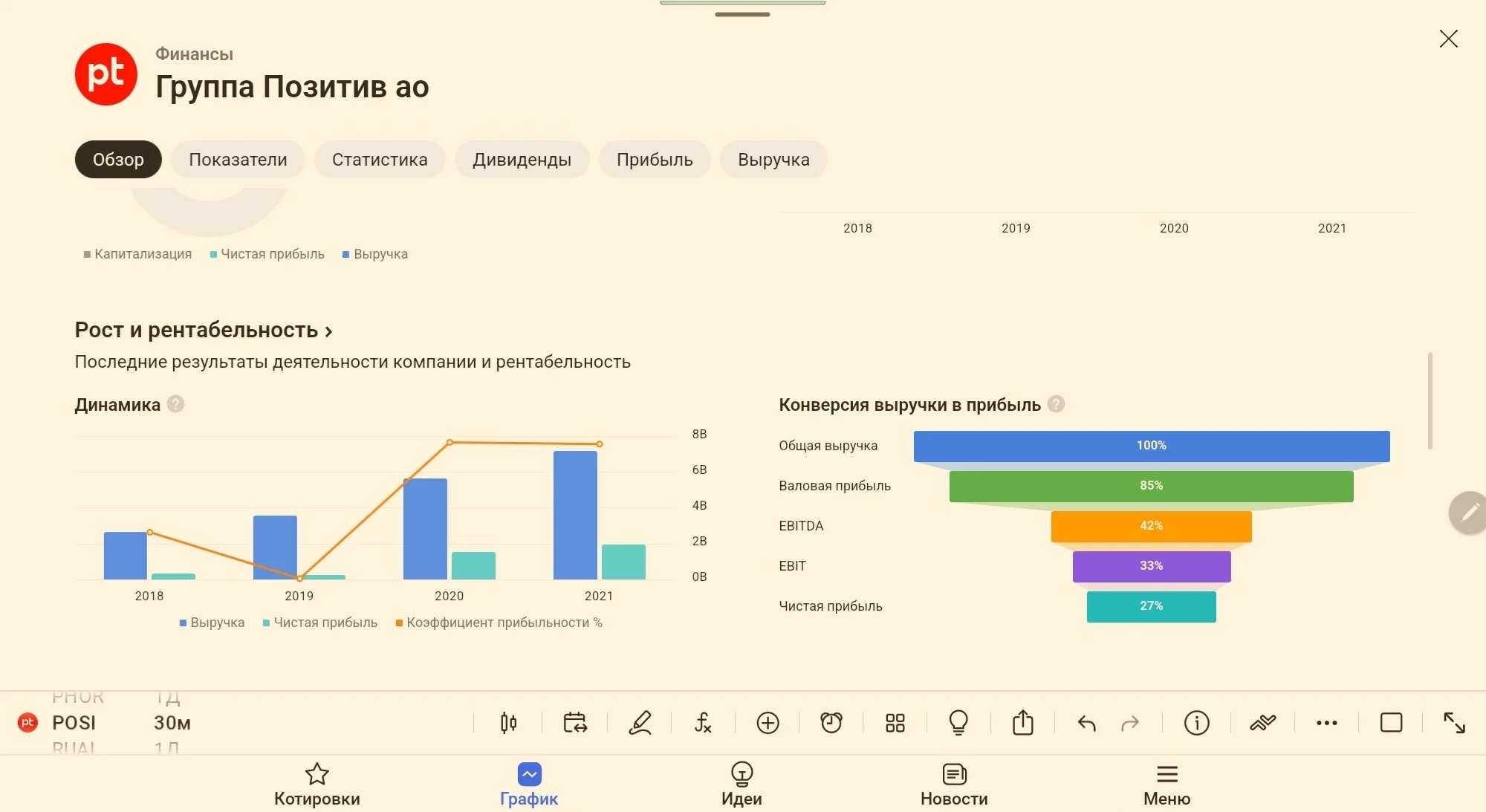
Task: Share the chart with the share icon
Action: 1023,723
